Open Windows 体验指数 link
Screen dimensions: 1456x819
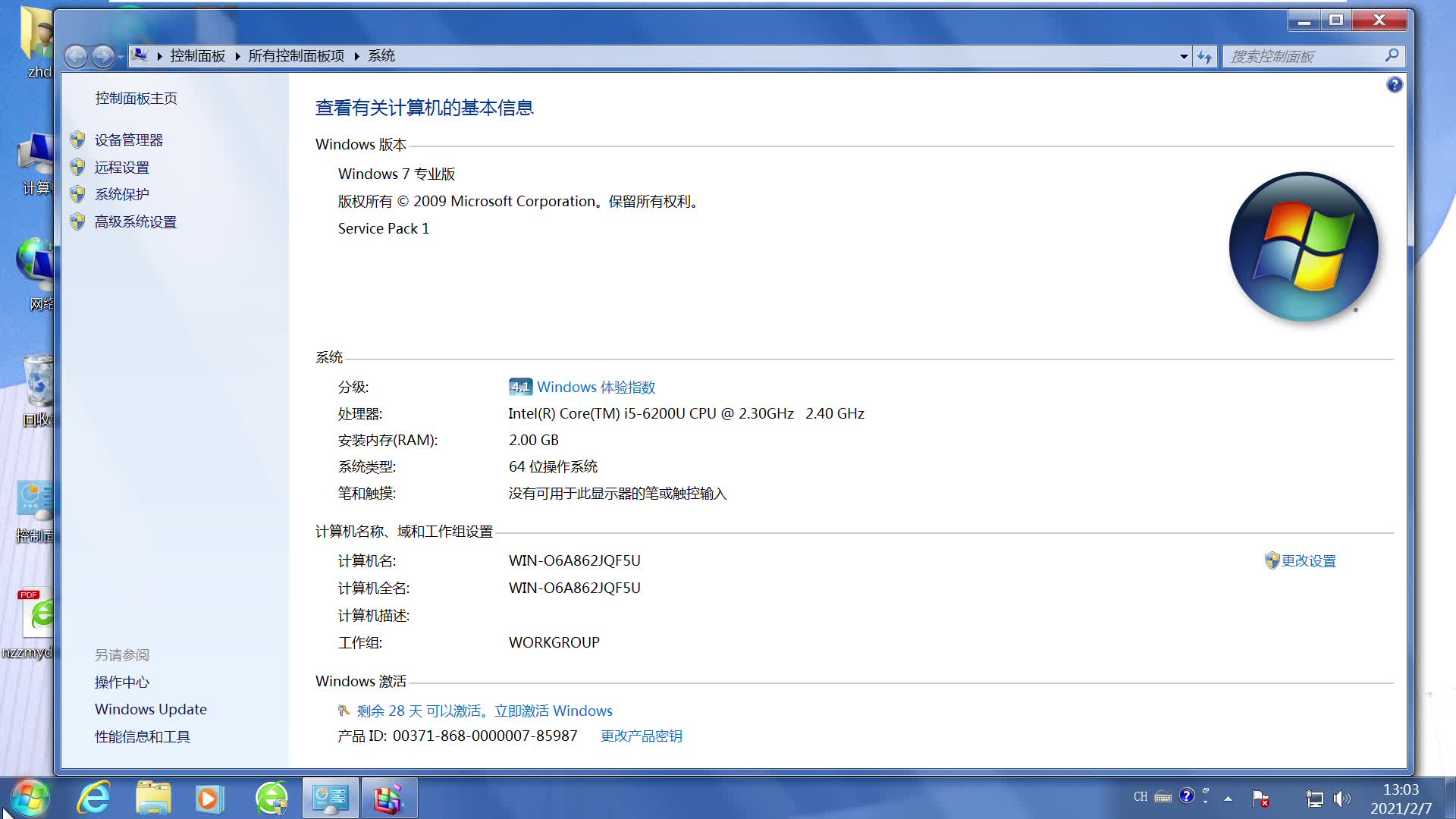coord(596,388)
